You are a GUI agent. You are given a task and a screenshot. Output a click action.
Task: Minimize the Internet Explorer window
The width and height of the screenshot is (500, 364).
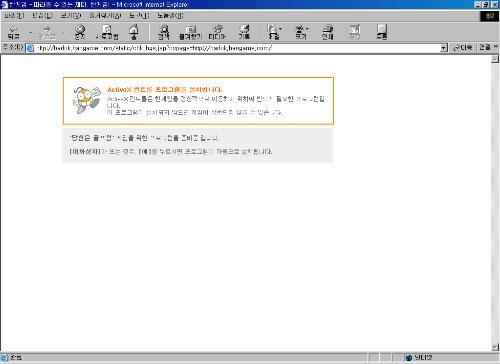pyautogui.click(x=478, y=5)
